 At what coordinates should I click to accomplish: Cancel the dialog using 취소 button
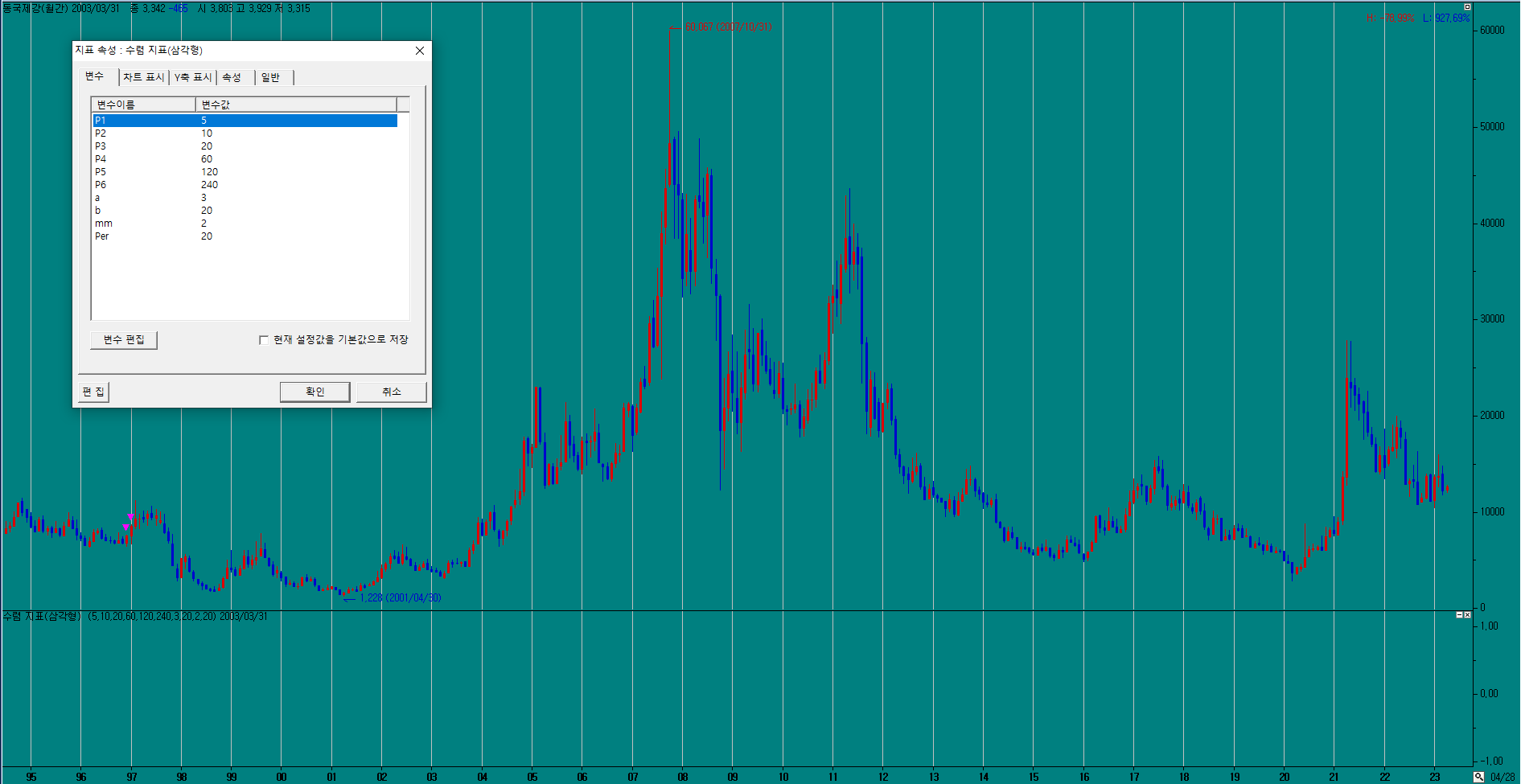(391, 392)
